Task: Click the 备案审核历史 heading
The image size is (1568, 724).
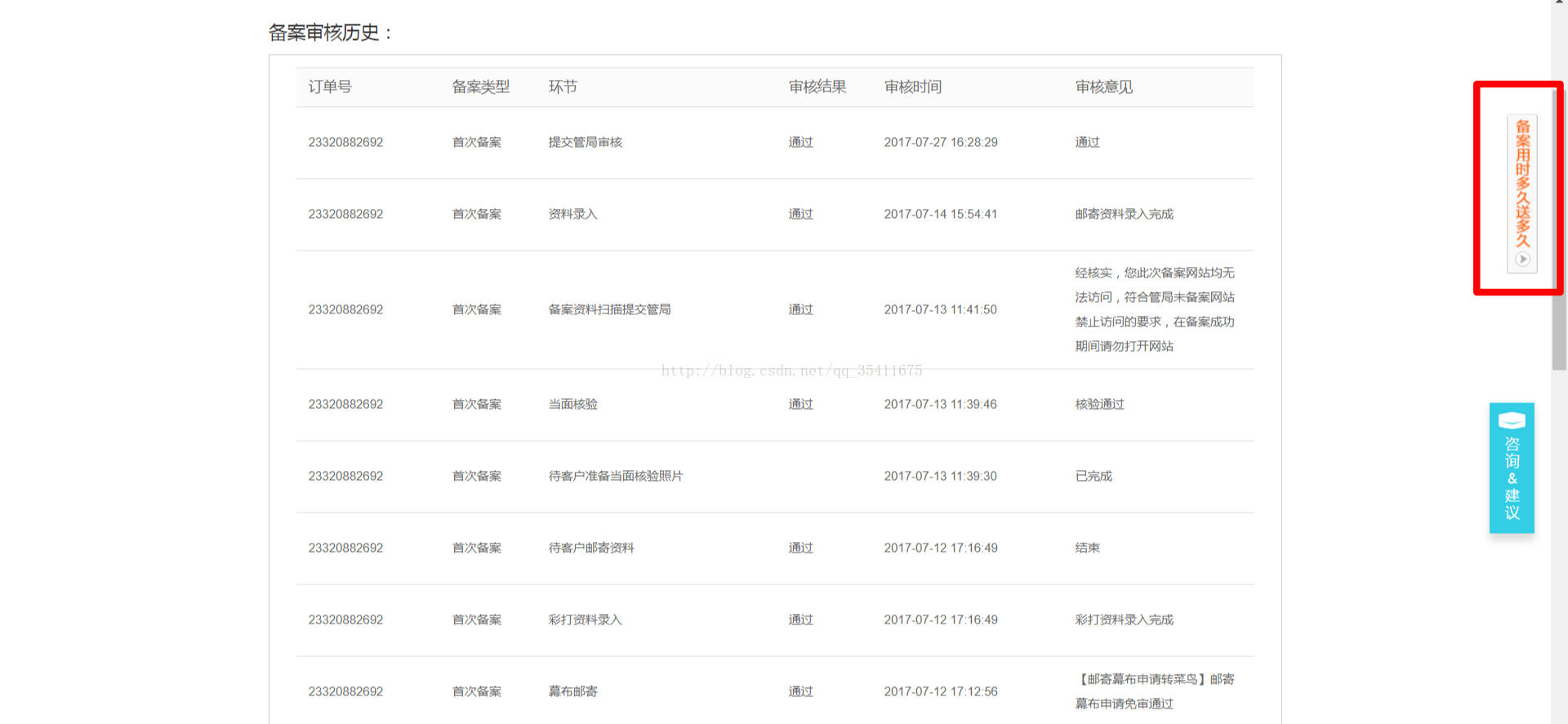Action: click(x=331, y=33)
